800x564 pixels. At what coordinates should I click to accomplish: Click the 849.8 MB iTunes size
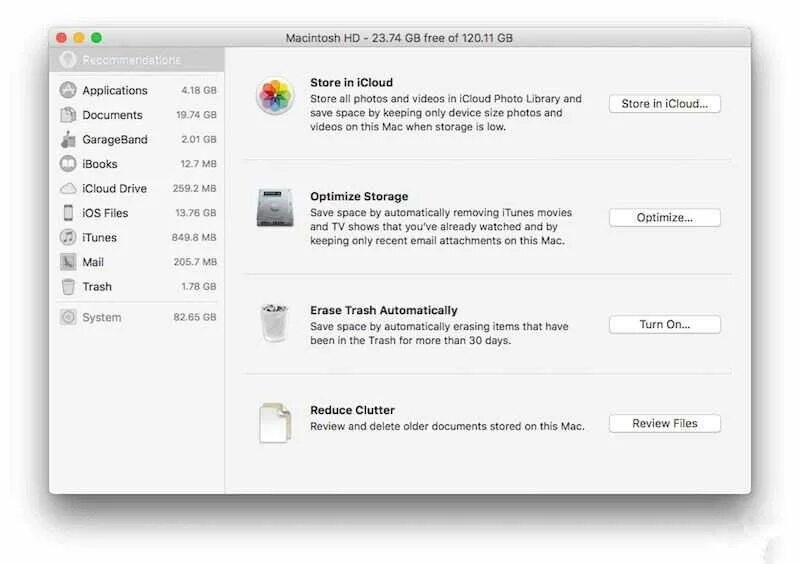[x=194, y=237]
